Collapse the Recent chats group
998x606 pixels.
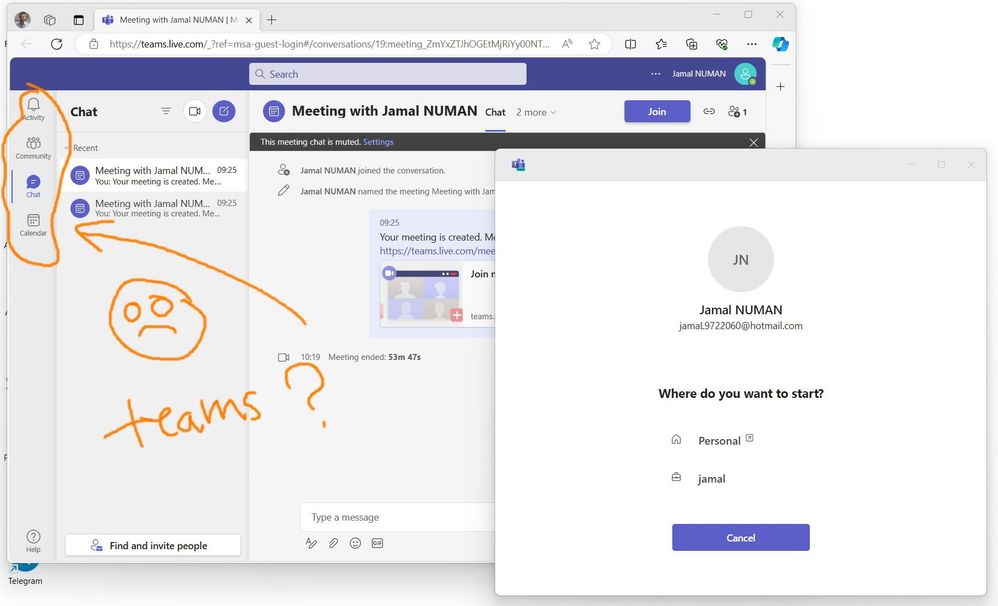point(66,148)
